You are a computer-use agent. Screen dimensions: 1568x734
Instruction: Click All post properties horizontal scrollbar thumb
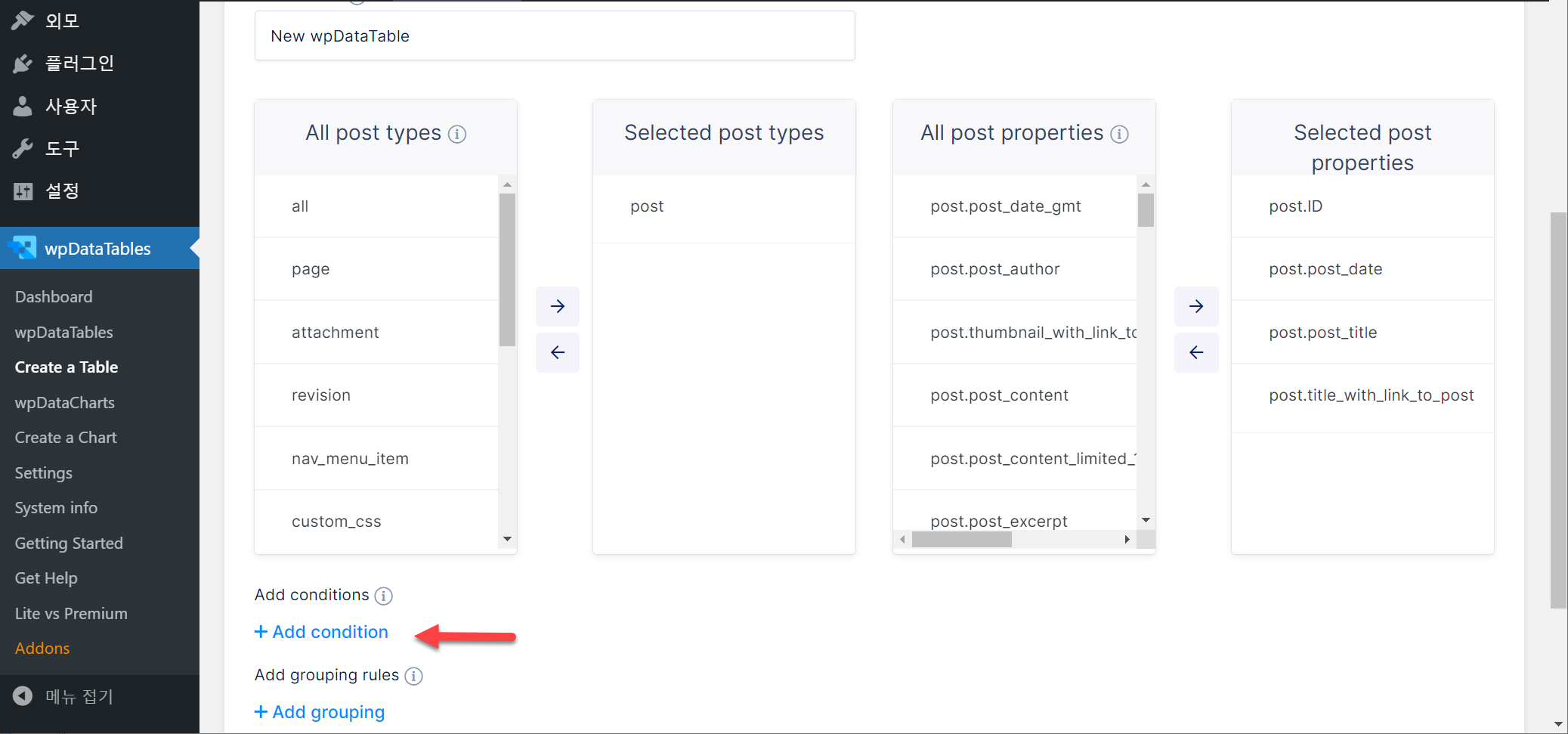[x=961, y=539]
